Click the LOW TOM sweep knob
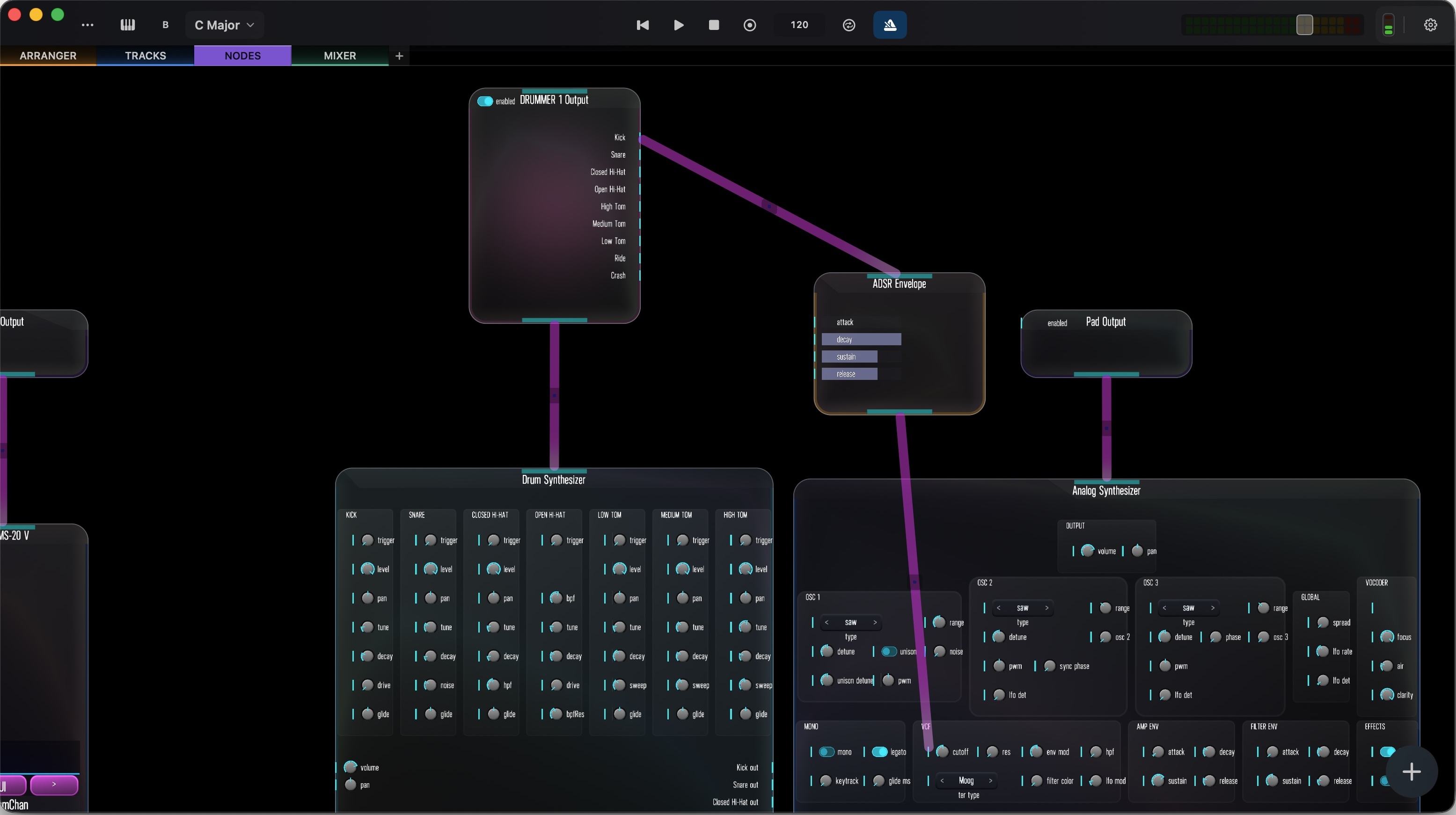1456x815 pixels. [x=620, y=685]
